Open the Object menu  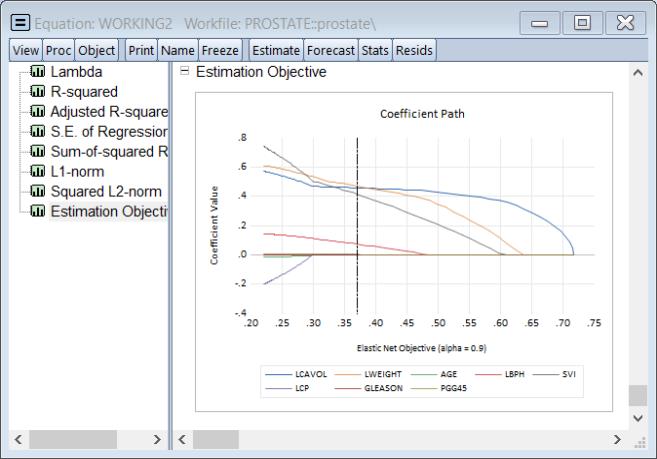coord(97,50)
